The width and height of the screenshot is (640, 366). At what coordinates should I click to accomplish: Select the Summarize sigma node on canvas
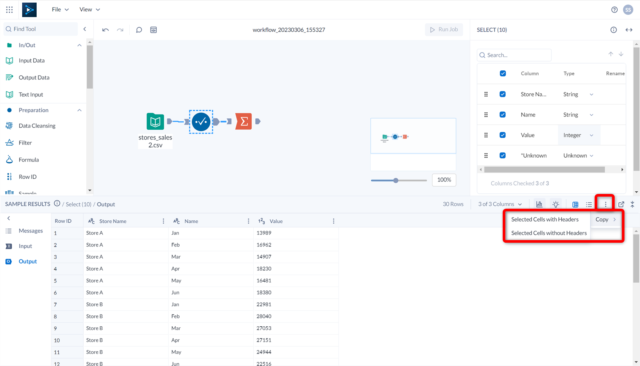[x=244, y=122]
